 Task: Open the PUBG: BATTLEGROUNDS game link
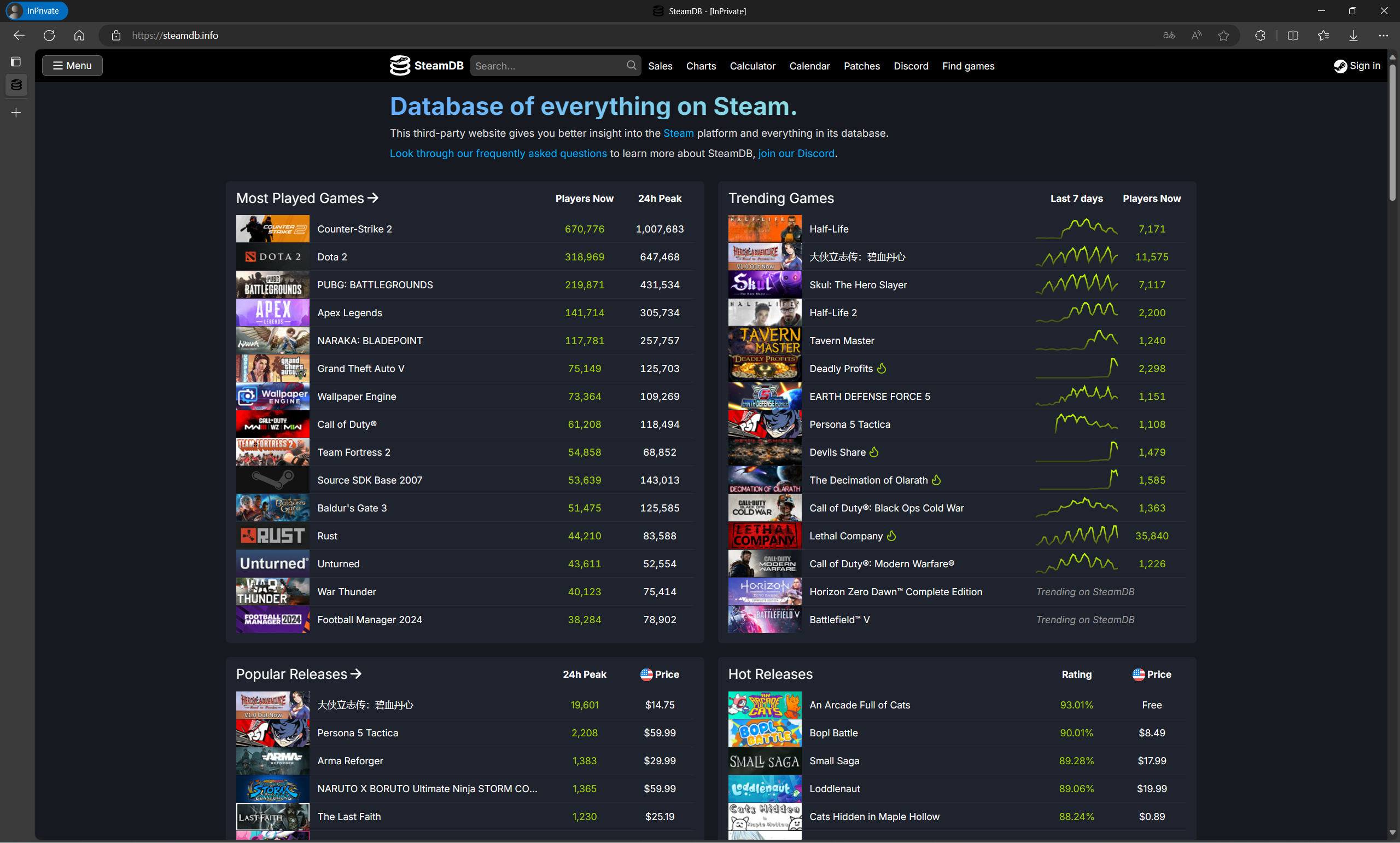(375, 284)
